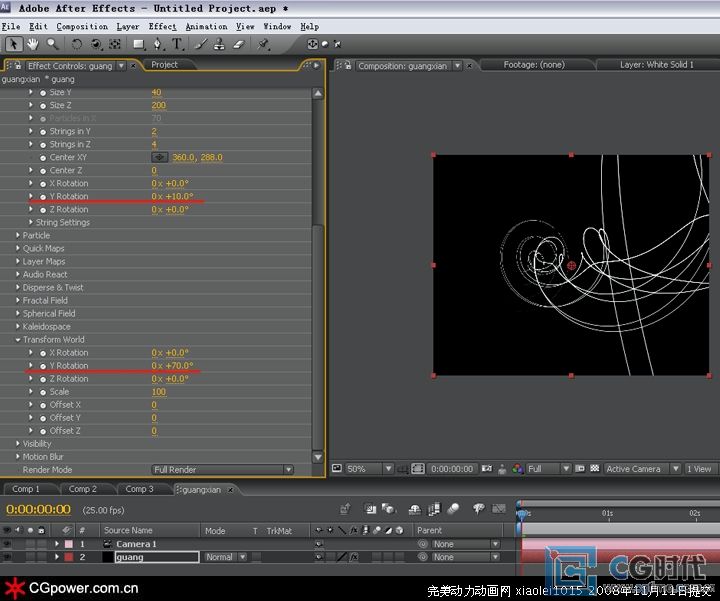Show channel RGB color circles icon

point(518,469)
